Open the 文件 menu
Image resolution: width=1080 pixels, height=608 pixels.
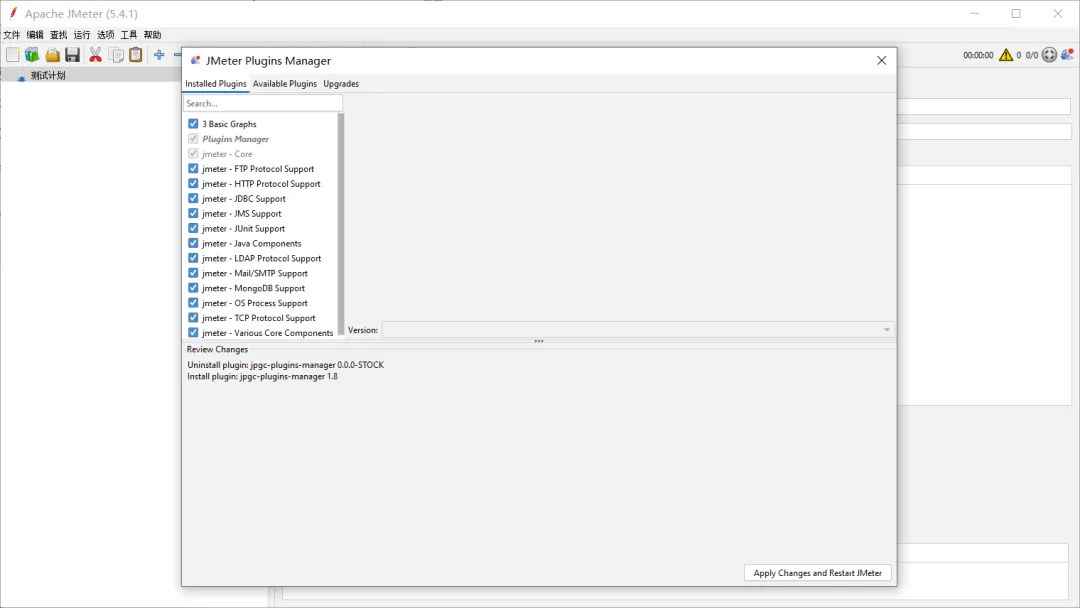click(12, 34)
